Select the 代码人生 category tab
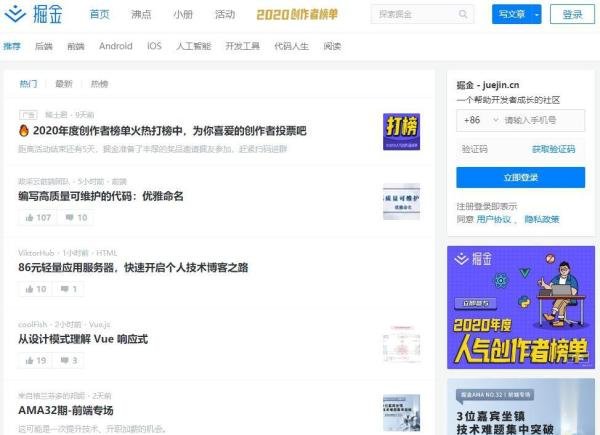 pos(292,46)
